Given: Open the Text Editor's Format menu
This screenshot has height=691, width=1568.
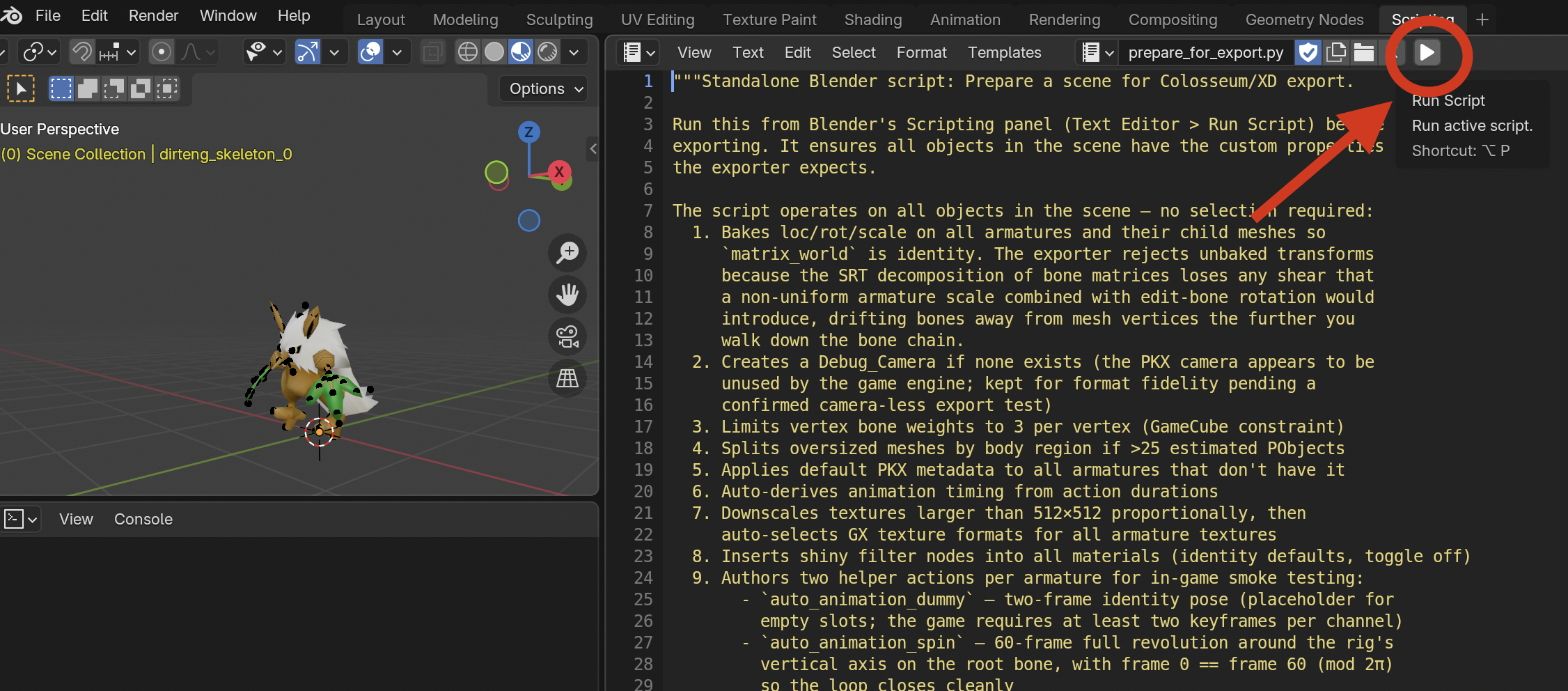Looking at the screenshot, I should pyautogui.click(x=921, y=52).
